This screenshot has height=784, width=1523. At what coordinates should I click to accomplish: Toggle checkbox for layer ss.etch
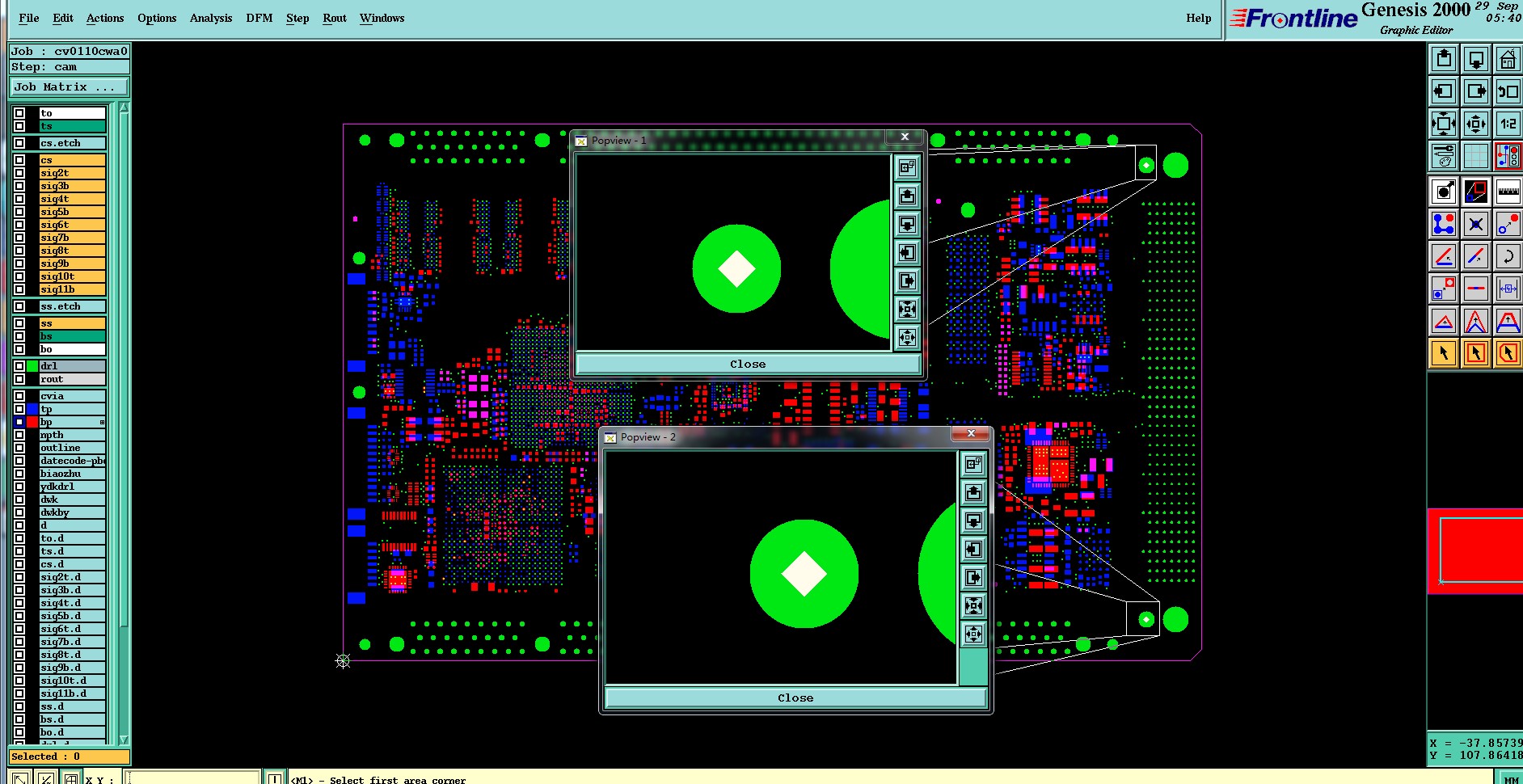19,306
